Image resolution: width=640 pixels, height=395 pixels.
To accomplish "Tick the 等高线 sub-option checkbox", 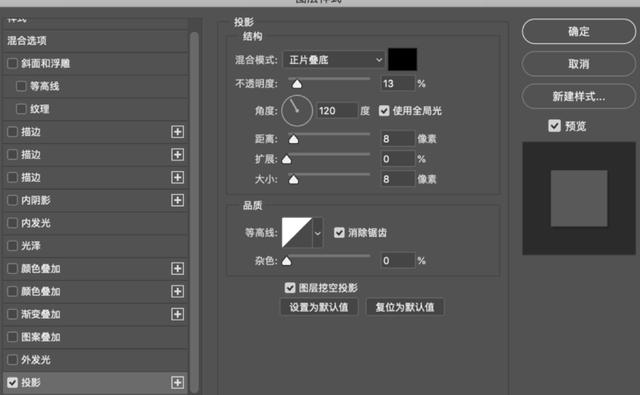I will 21,86.
